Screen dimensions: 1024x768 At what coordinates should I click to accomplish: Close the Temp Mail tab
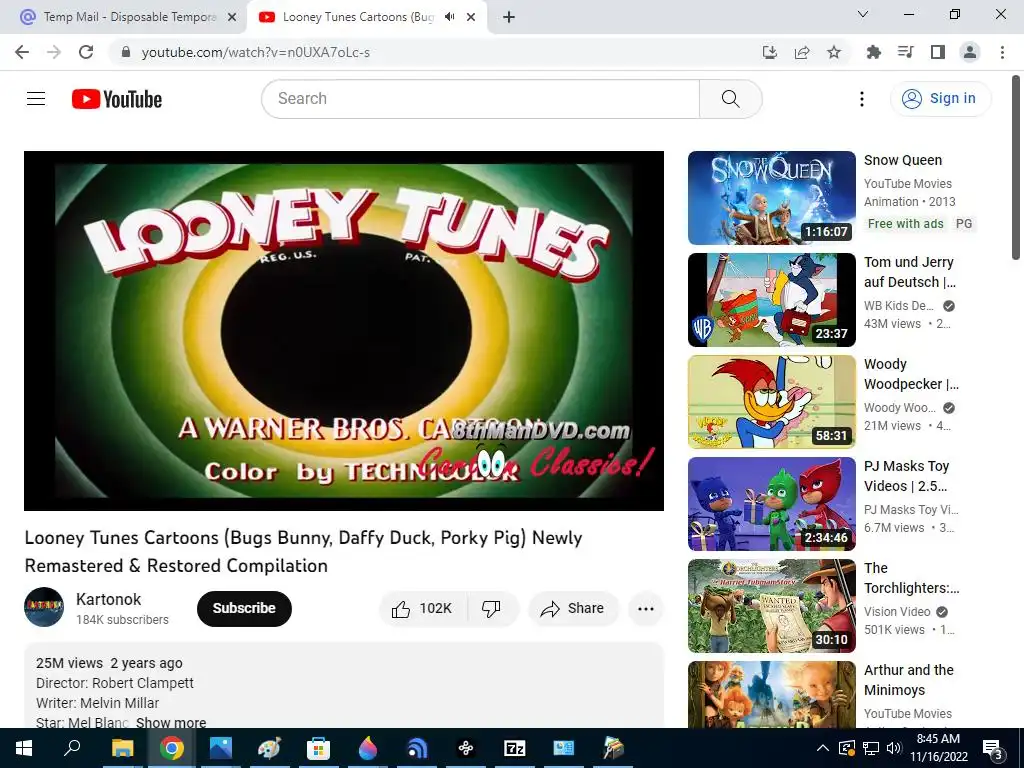(x=232, y=17)
